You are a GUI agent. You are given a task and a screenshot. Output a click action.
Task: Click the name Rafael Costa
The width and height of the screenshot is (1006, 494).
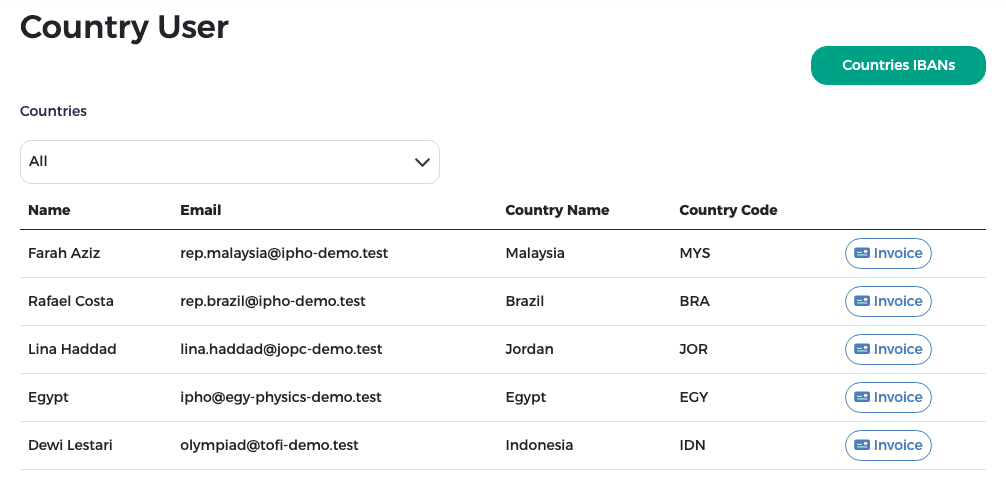click(x=71, y=302)
